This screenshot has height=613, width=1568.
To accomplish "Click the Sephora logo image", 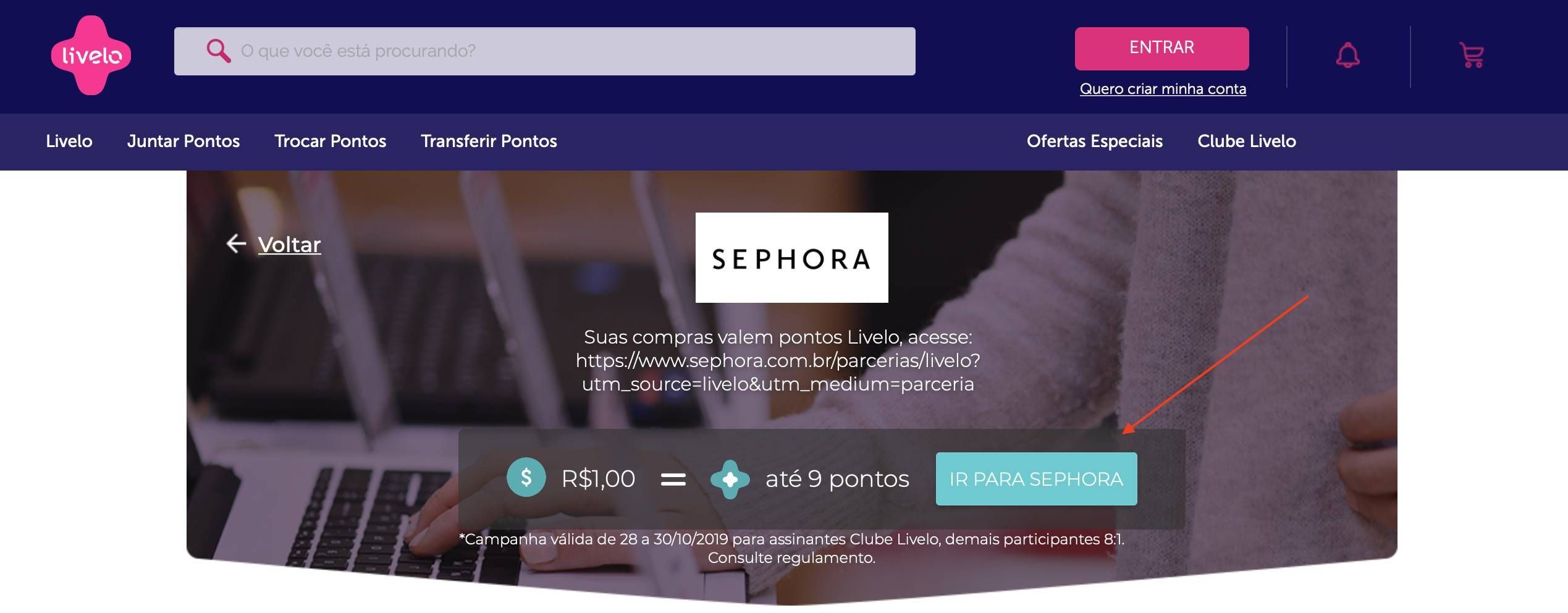I will tap(791, 258).
